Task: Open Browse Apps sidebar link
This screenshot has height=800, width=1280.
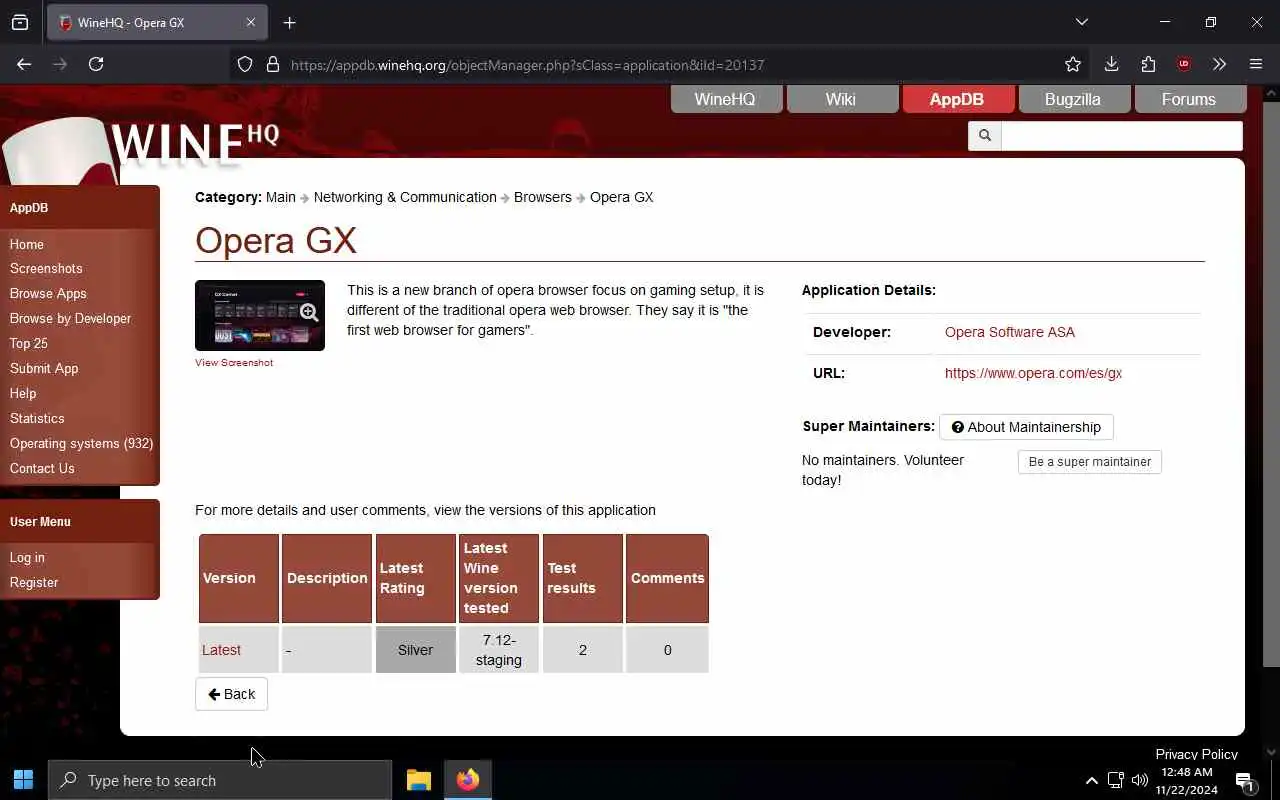Action: pyautogui.click(x=48, y=293)
